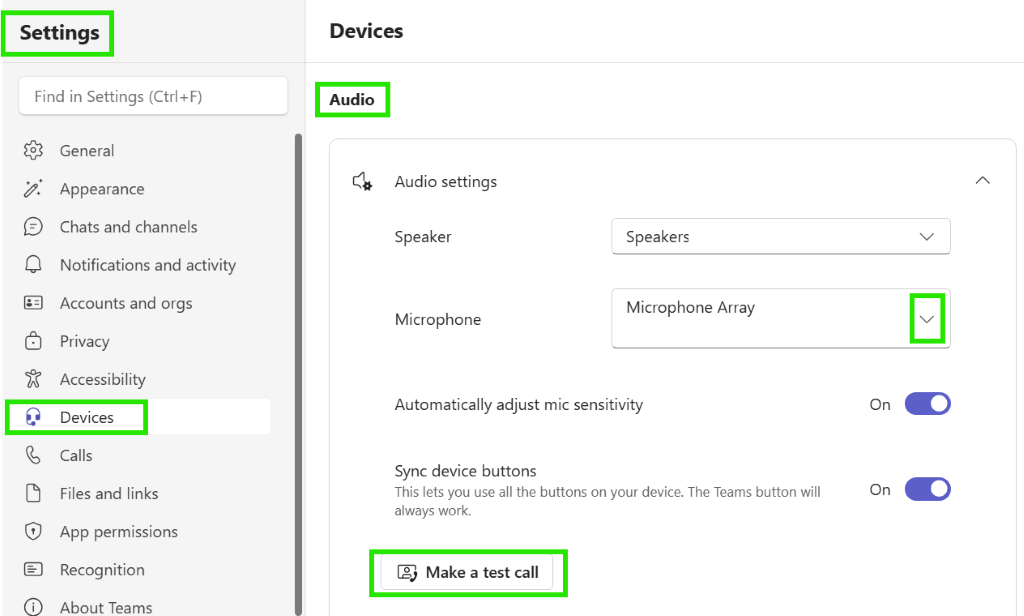Click the General gear icon
The height and width of the screenshot is (616, 1024).
[33, 150]
